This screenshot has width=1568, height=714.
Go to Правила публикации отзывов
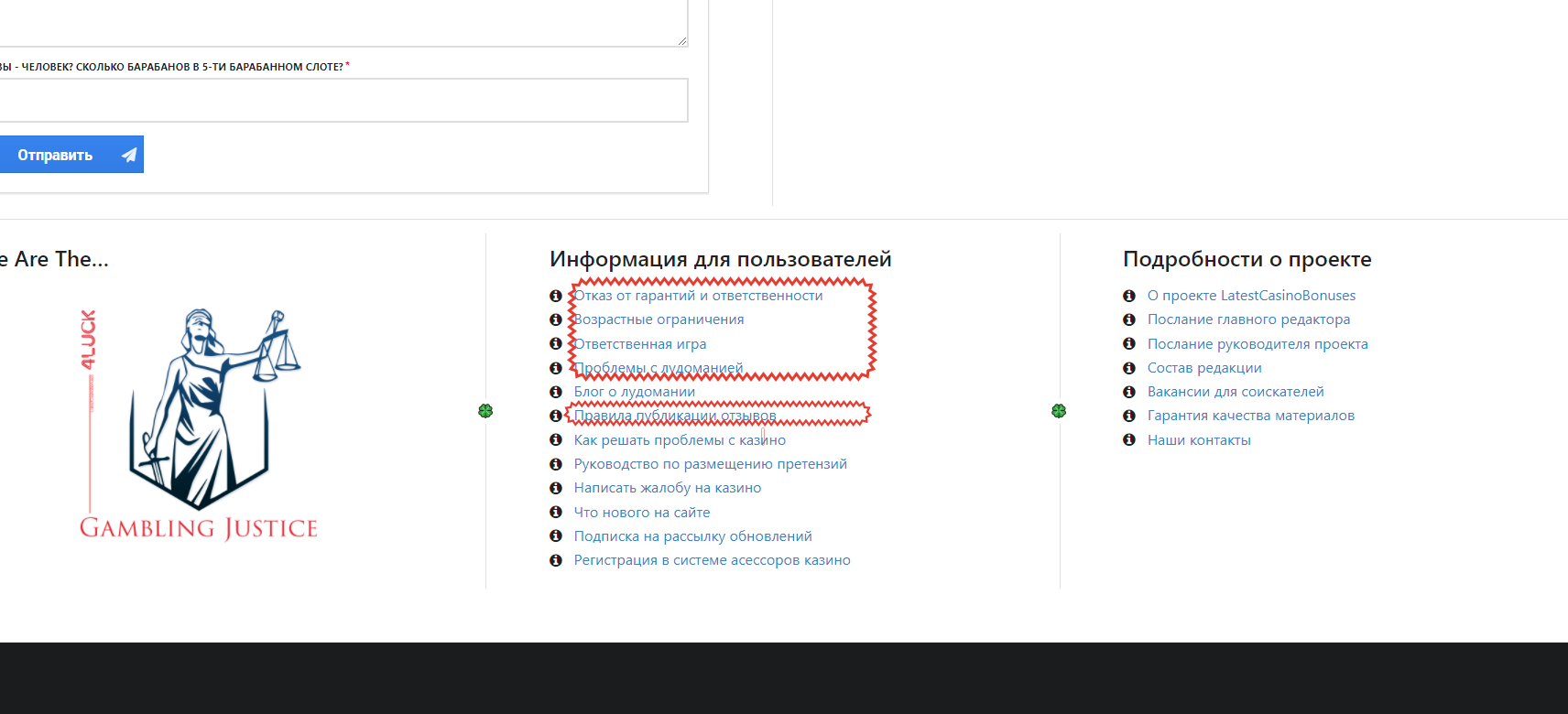(x=675, y=416)
